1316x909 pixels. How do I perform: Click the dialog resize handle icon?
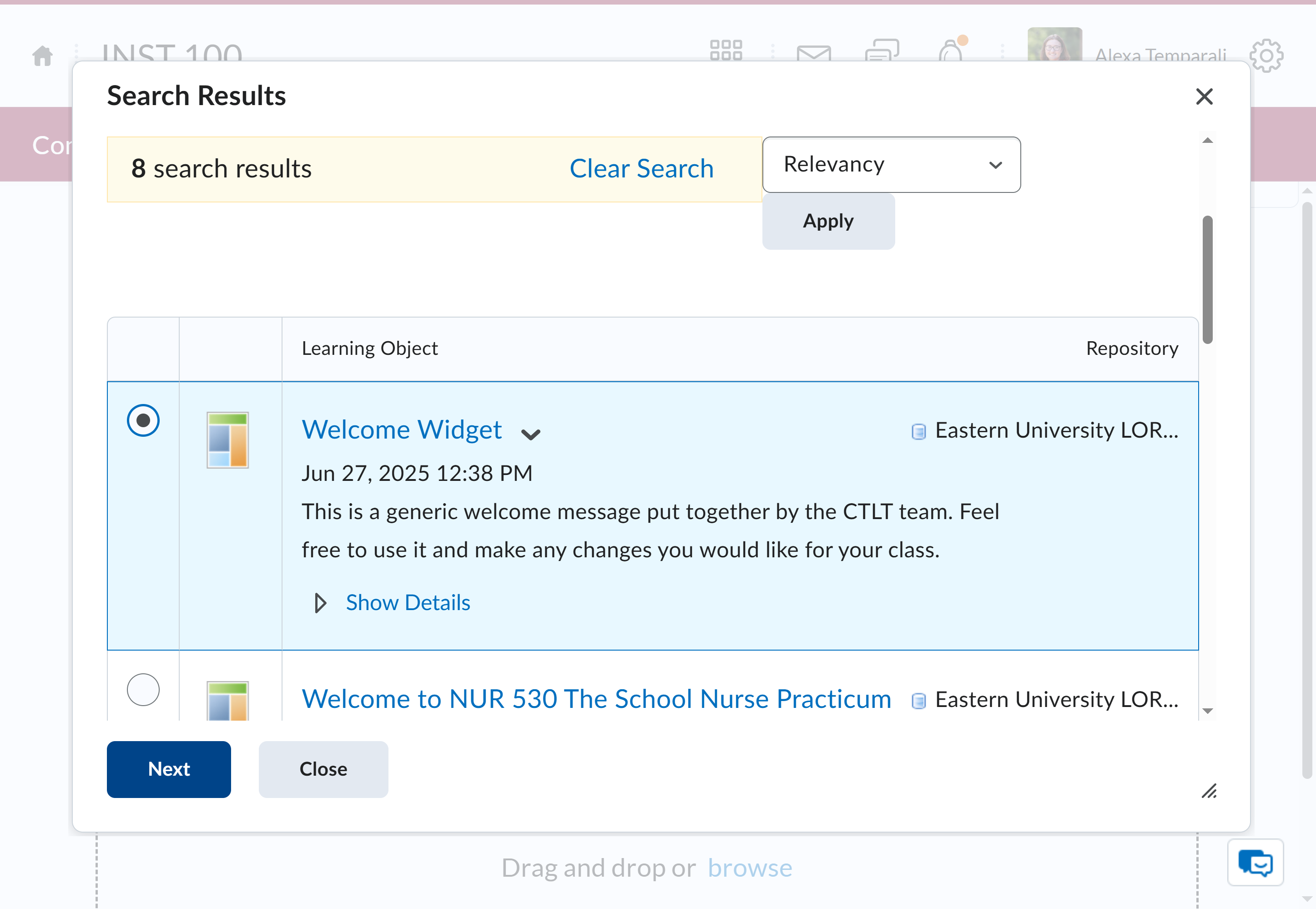(x=1209, y=791)
